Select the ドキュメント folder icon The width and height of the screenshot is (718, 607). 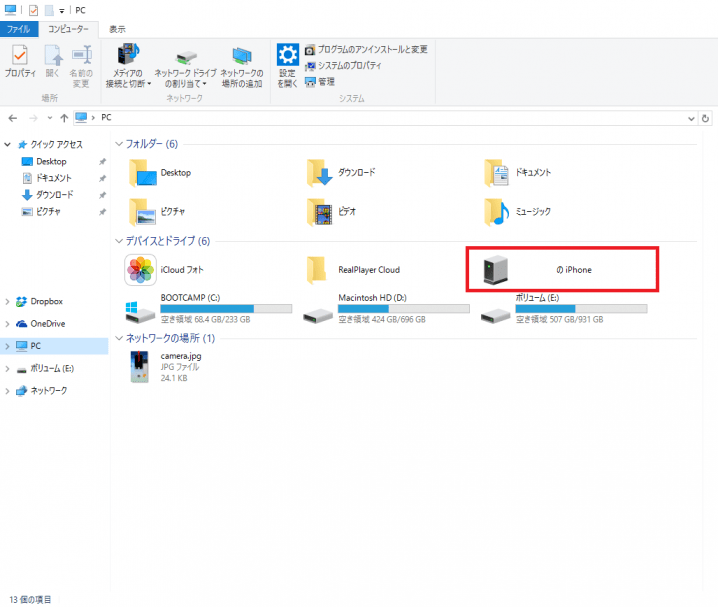click(x=497, y=173)
